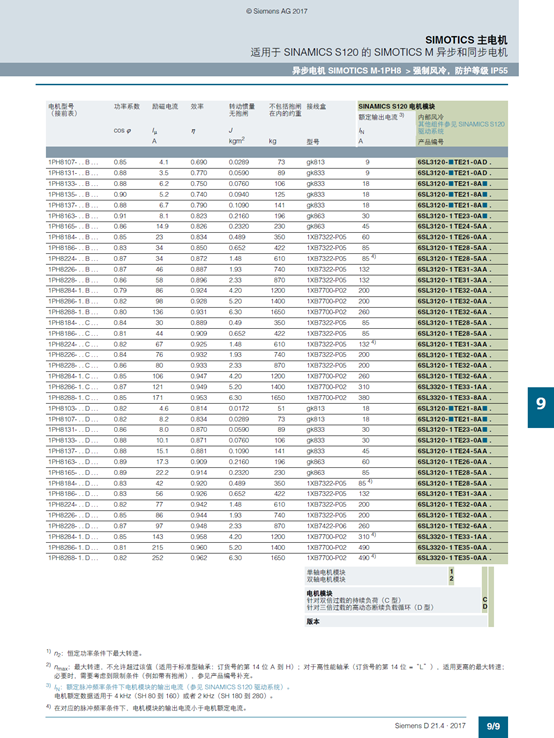Click the 异步电机 SIMOTICS M-1PH8 section banner
The height and width of the screenshot is (738, 554).
400,71
